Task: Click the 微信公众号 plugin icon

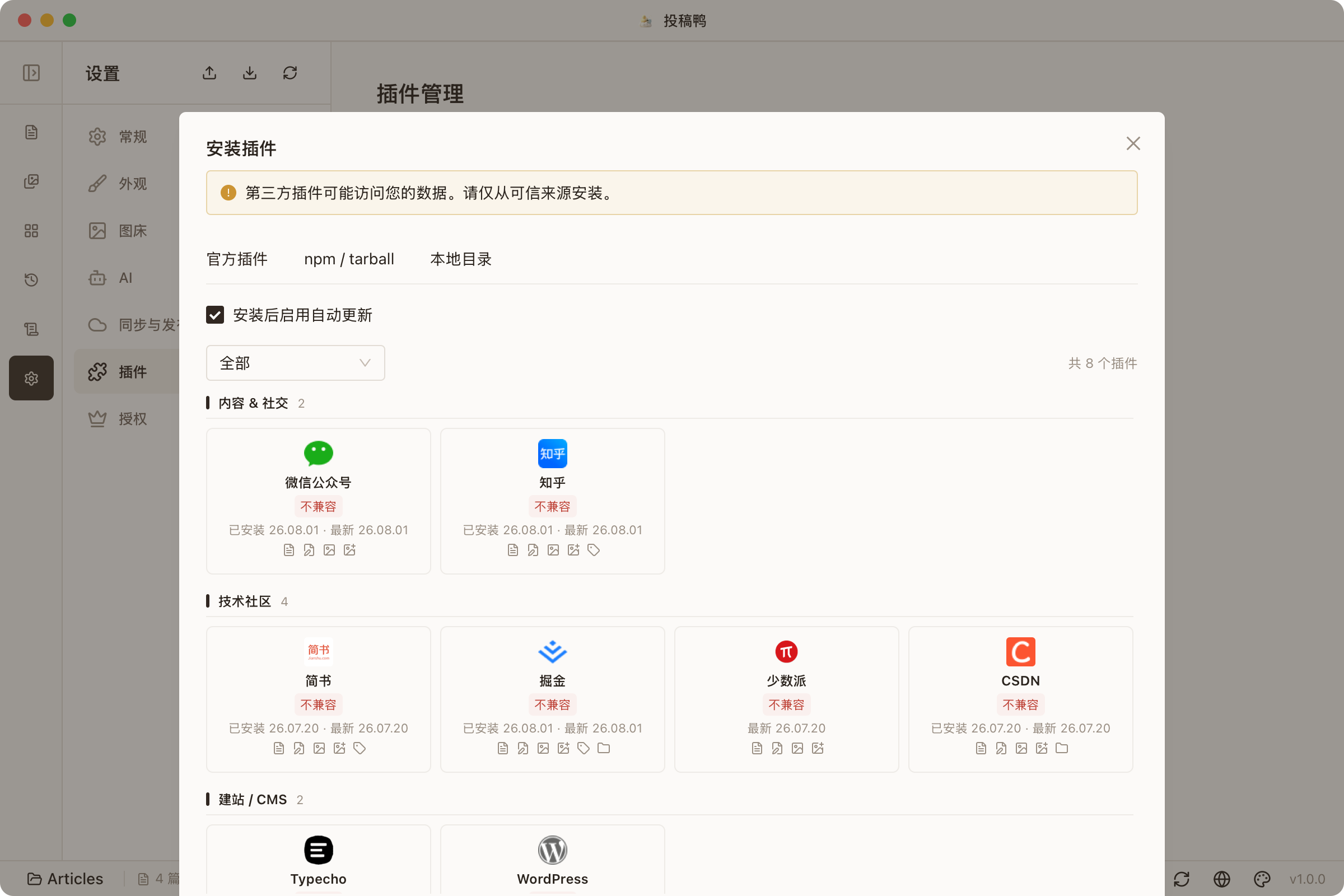Action: (318, 454)
